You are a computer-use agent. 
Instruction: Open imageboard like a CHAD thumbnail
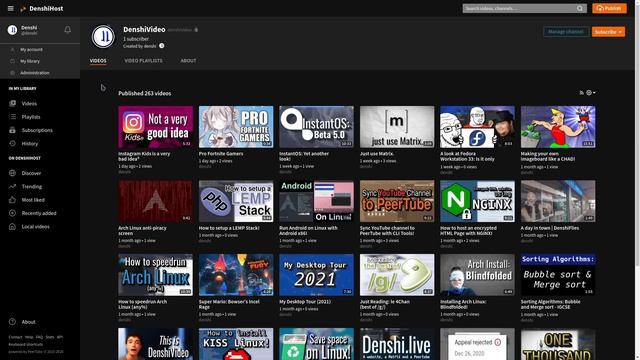coord(558,127)
